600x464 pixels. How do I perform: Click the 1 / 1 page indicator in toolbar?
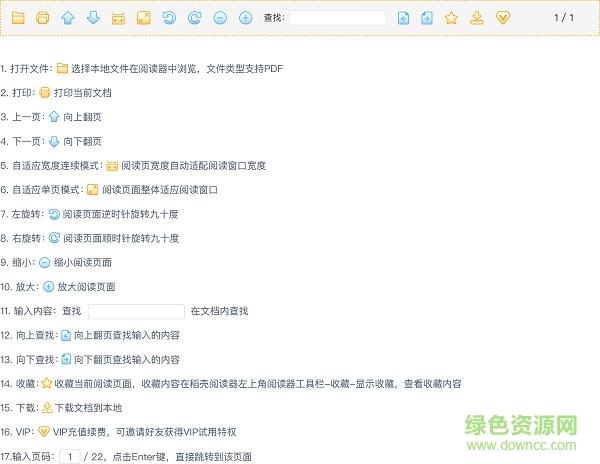564,18
